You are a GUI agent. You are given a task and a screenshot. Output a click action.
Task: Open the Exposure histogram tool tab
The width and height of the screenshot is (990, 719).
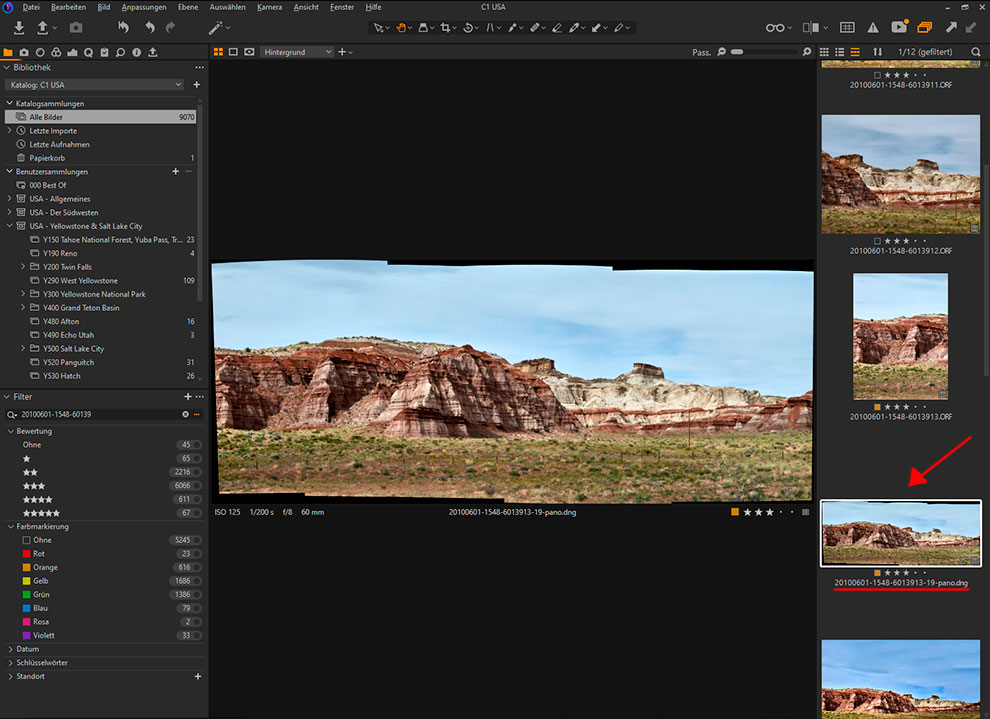click(73, 52)
